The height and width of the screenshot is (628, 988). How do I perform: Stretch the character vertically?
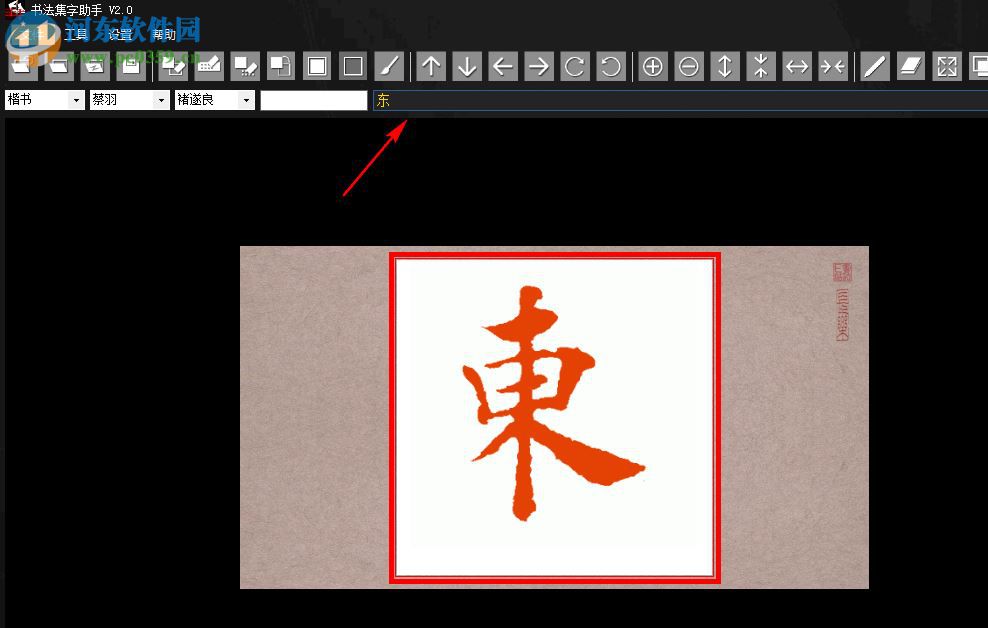pos(724,66)
